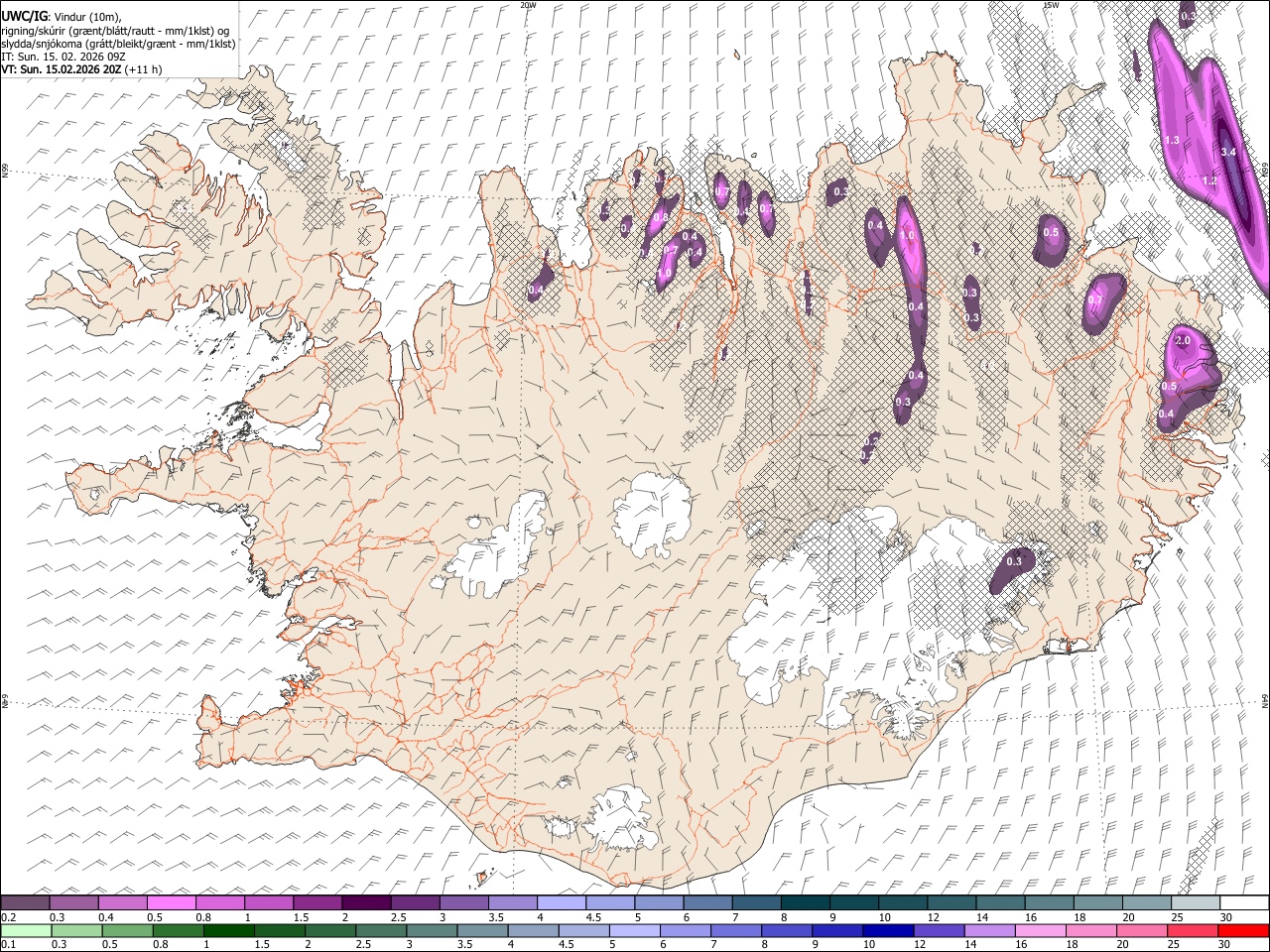
Task: Pick the lavender 4–4.5 snow scale swatch
Action: pos(562,903)
